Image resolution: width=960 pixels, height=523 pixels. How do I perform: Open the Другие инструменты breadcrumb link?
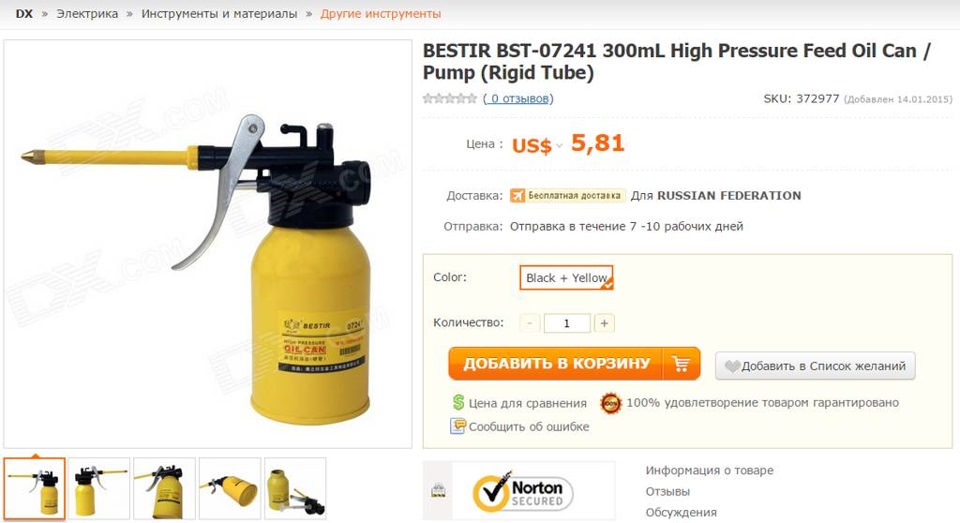tap(380, 13)
